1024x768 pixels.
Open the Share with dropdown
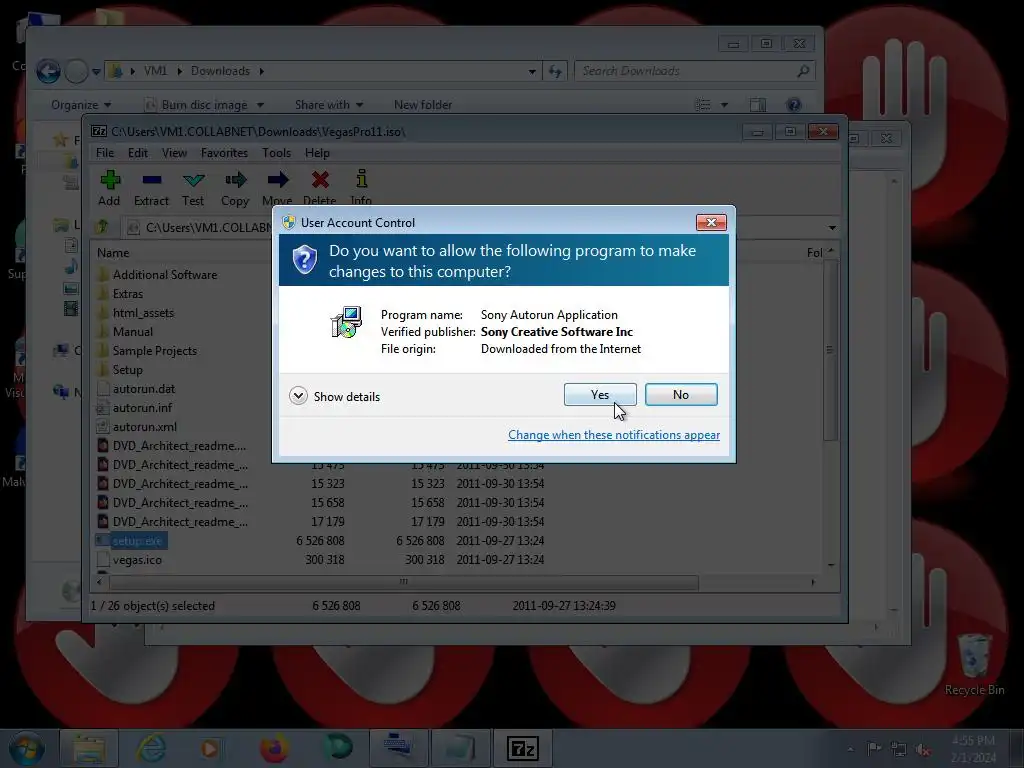pos(328,104)
